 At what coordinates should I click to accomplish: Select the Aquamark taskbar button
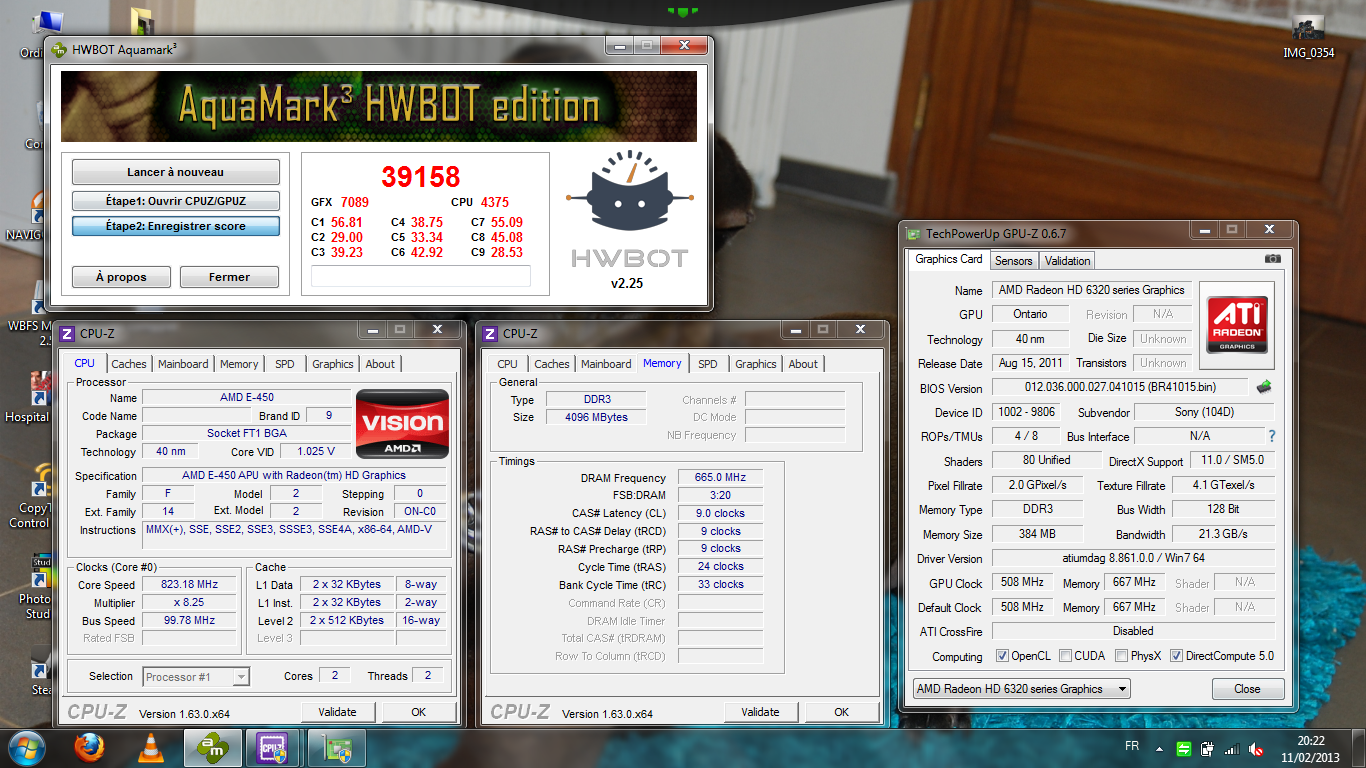[213, 747]
